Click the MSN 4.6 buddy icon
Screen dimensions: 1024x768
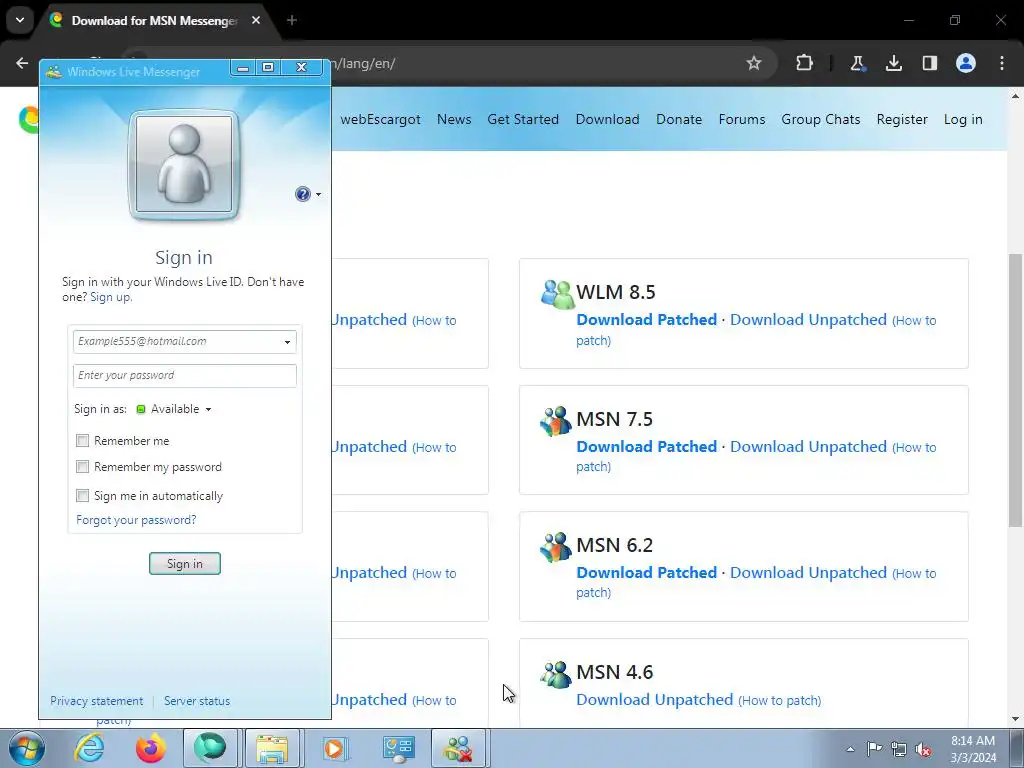pos(556,674)
